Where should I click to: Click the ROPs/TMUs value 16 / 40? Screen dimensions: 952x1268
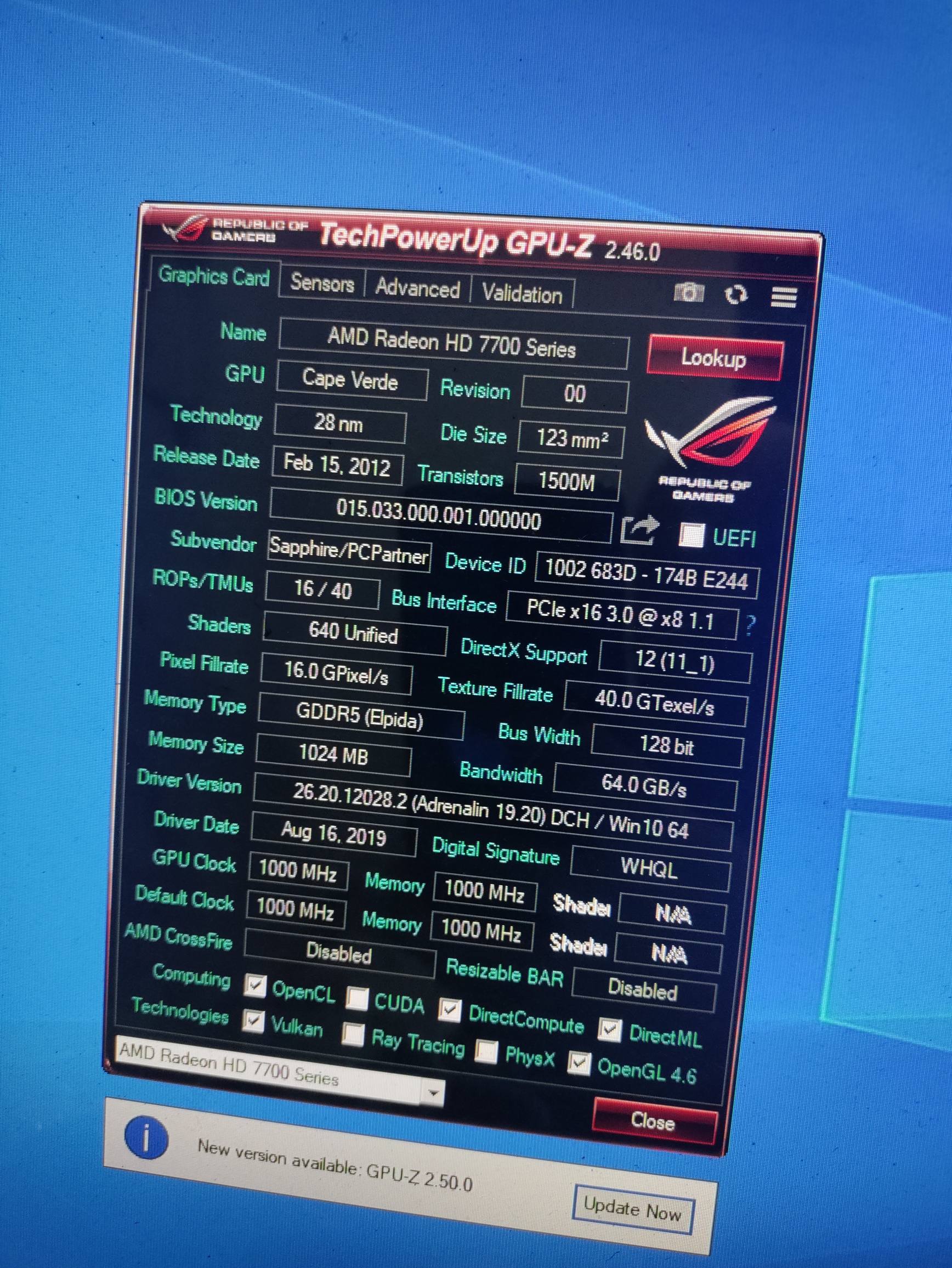322,590
